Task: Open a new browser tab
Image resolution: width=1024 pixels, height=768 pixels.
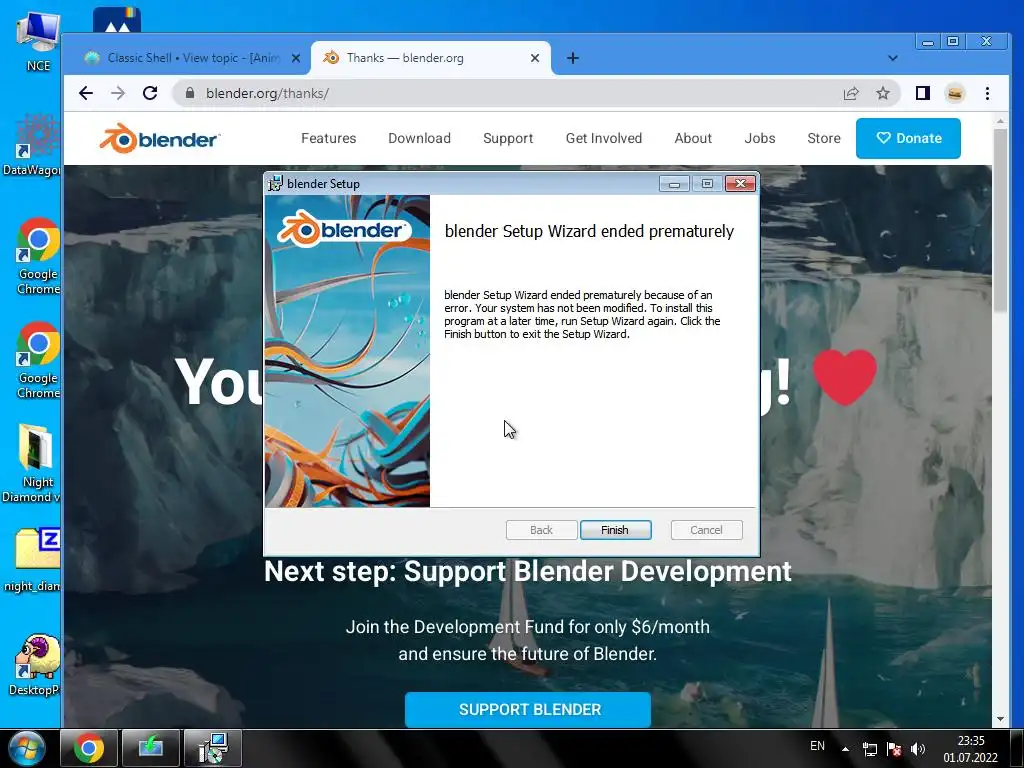Action: (573, 58)
